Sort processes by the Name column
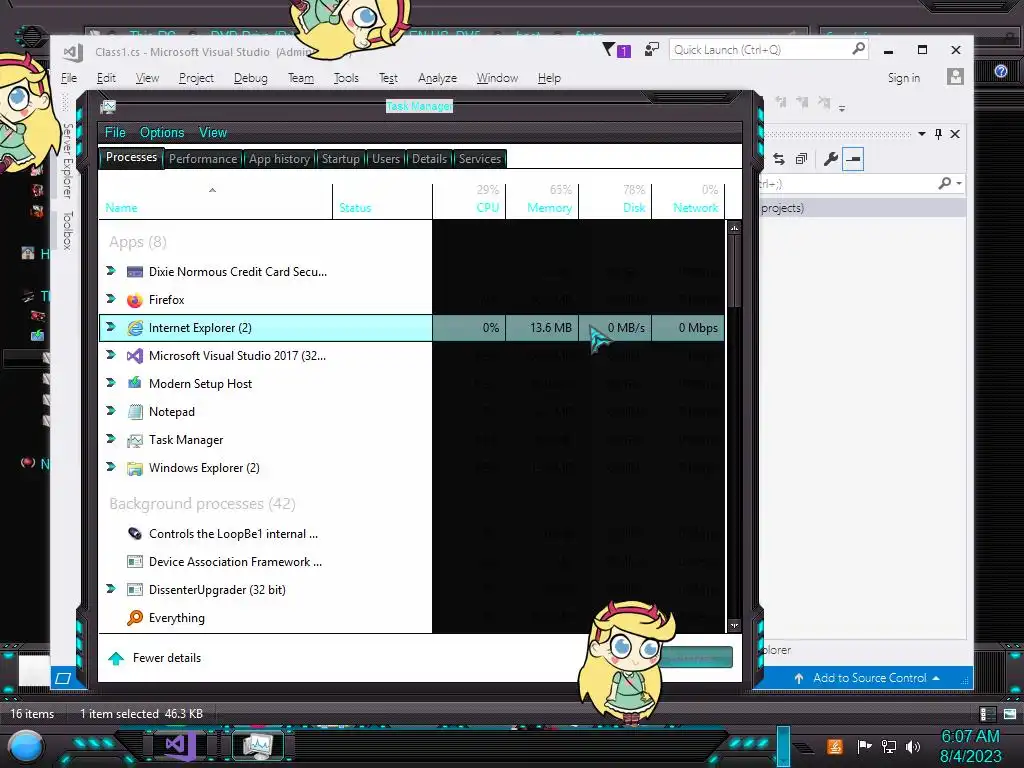The width and height of the screenshot is (1024, 768). (215, 201)
